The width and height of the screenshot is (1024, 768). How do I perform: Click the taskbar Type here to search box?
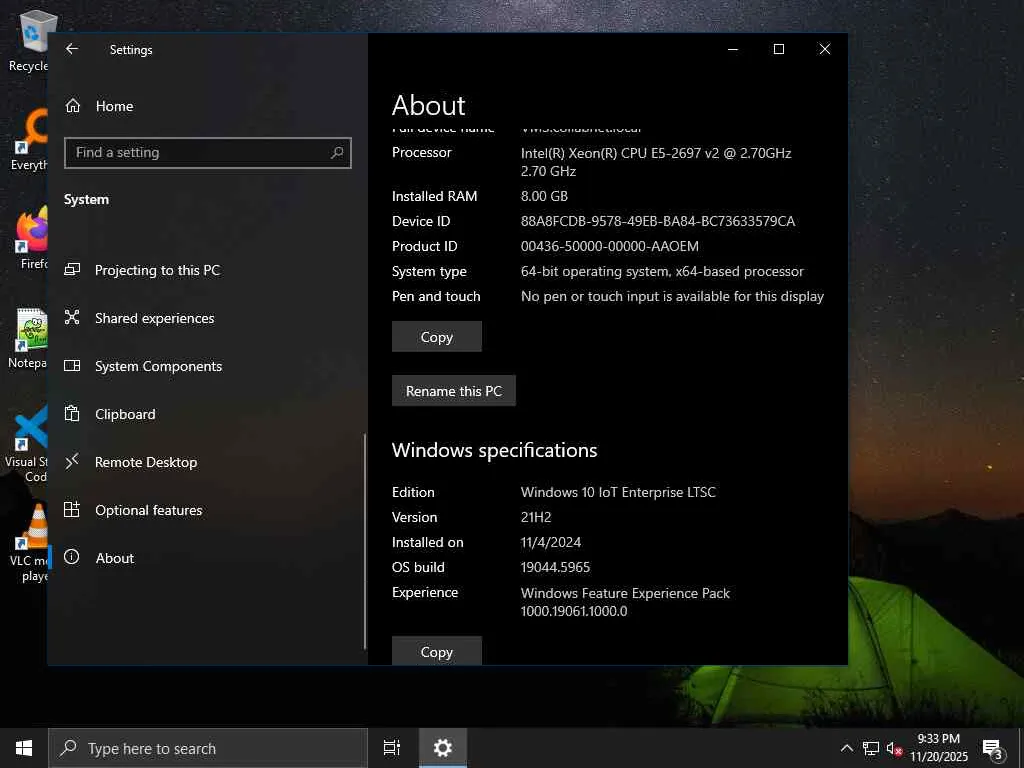(208, 748)
